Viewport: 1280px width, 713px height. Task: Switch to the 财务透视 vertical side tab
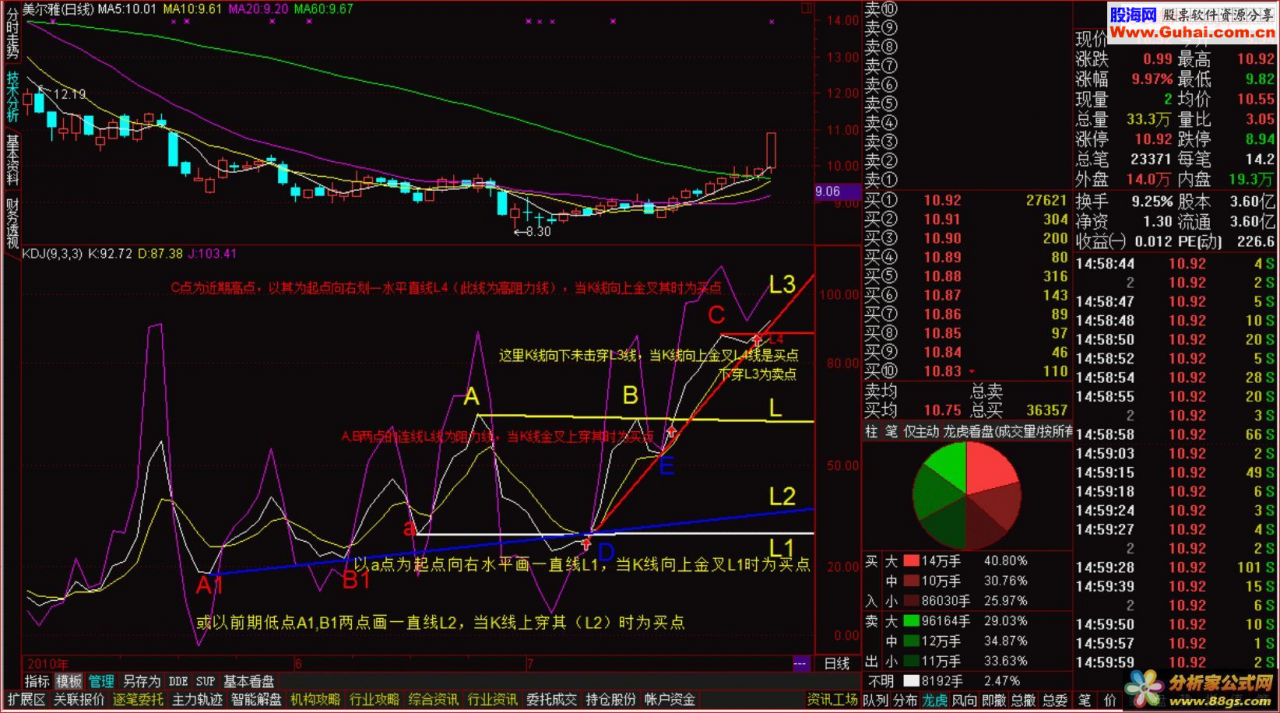coord(12,223)
